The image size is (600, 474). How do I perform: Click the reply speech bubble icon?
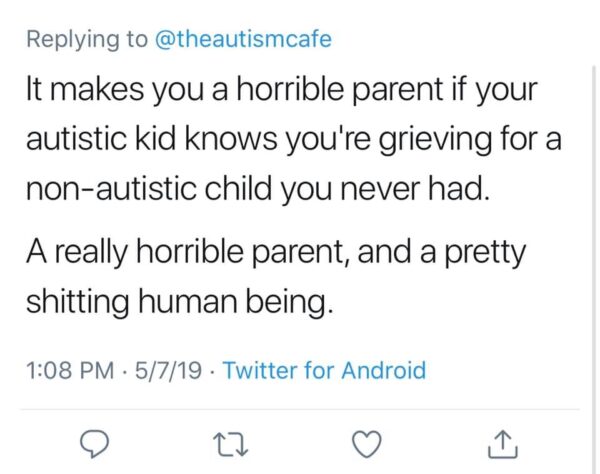click(x=94, y=444)
